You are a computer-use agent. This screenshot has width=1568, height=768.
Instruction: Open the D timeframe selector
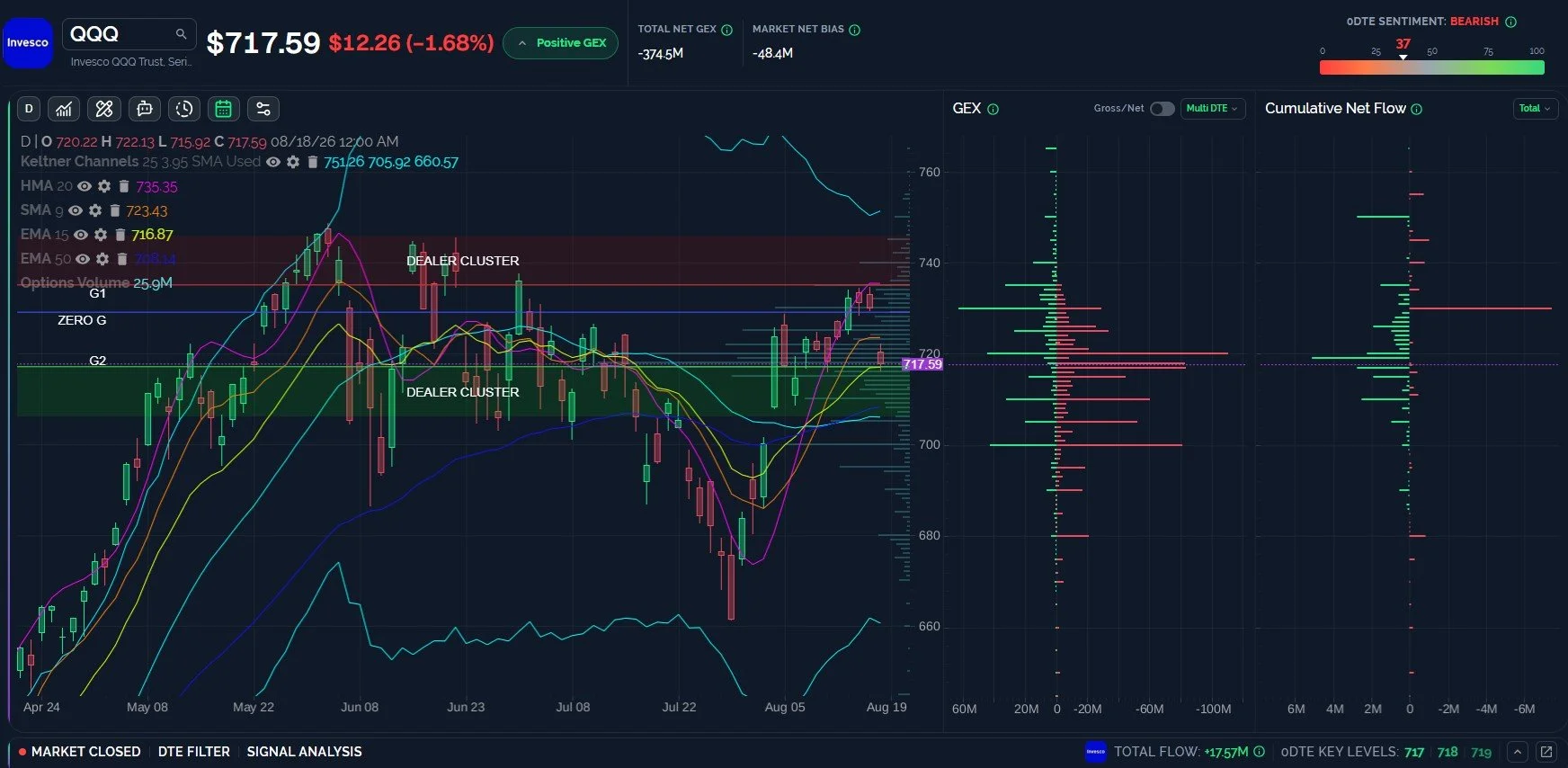[29, 109]
